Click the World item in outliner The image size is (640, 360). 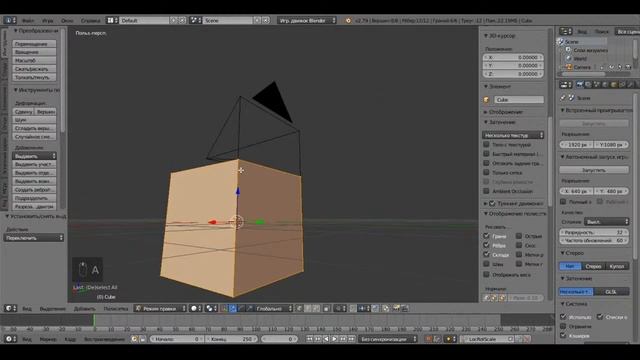[580, 58]
